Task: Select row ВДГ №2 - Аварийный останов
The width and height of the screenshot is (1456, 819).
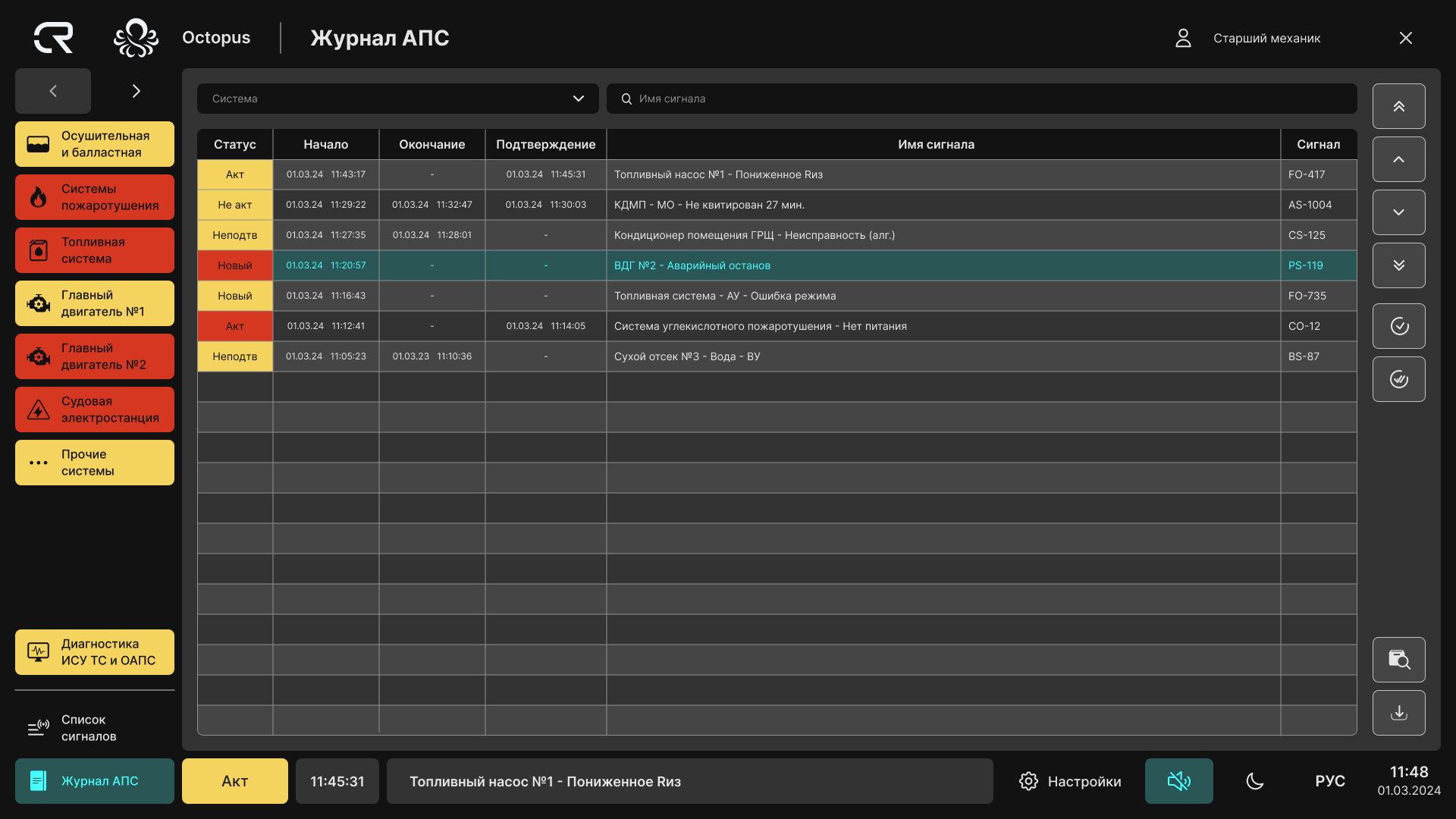Action: pos(777,265)
